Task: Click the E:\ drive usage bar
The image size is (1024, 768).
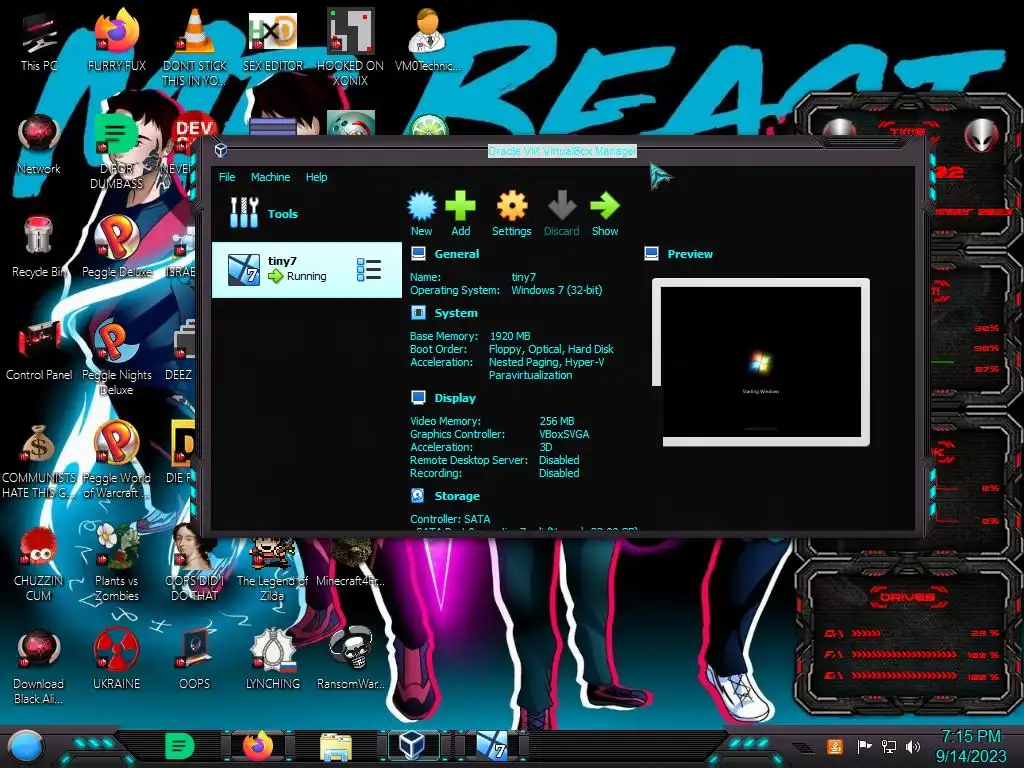Action: pyautogui.click(x=911, y=676)
